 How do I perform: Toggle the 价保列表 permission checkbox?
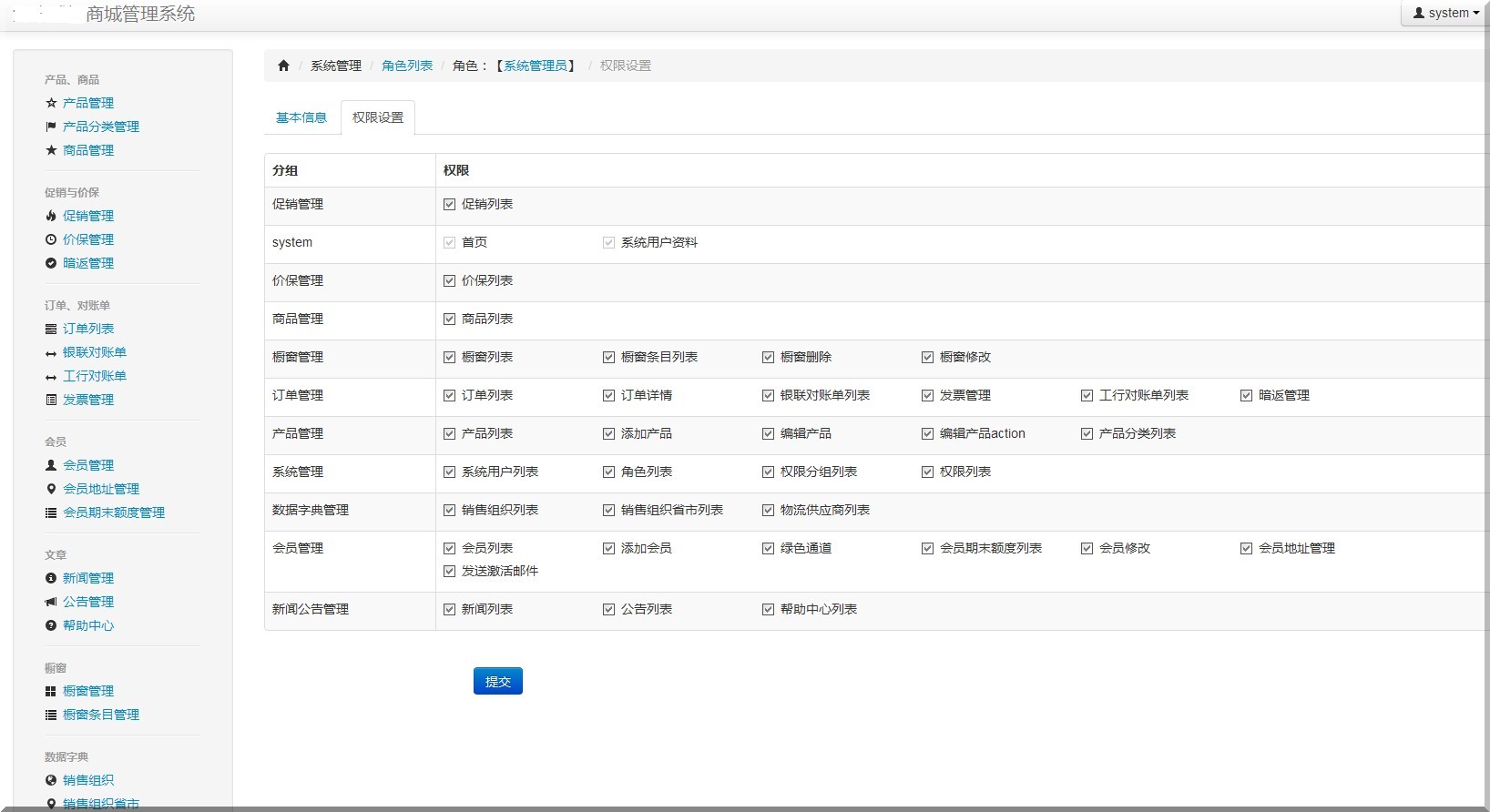coord(449,281)
